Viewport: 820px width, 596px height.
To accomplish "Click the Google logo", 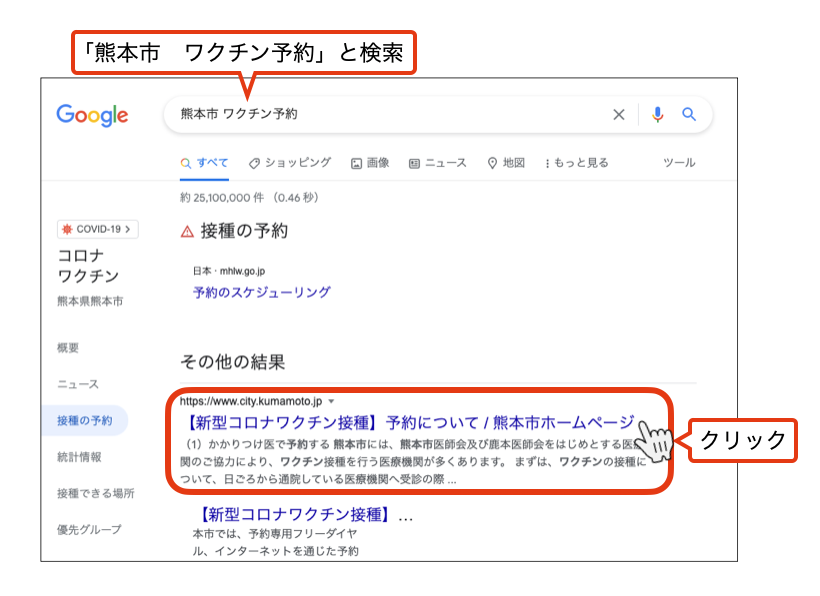I will click(x=92, y=114).
